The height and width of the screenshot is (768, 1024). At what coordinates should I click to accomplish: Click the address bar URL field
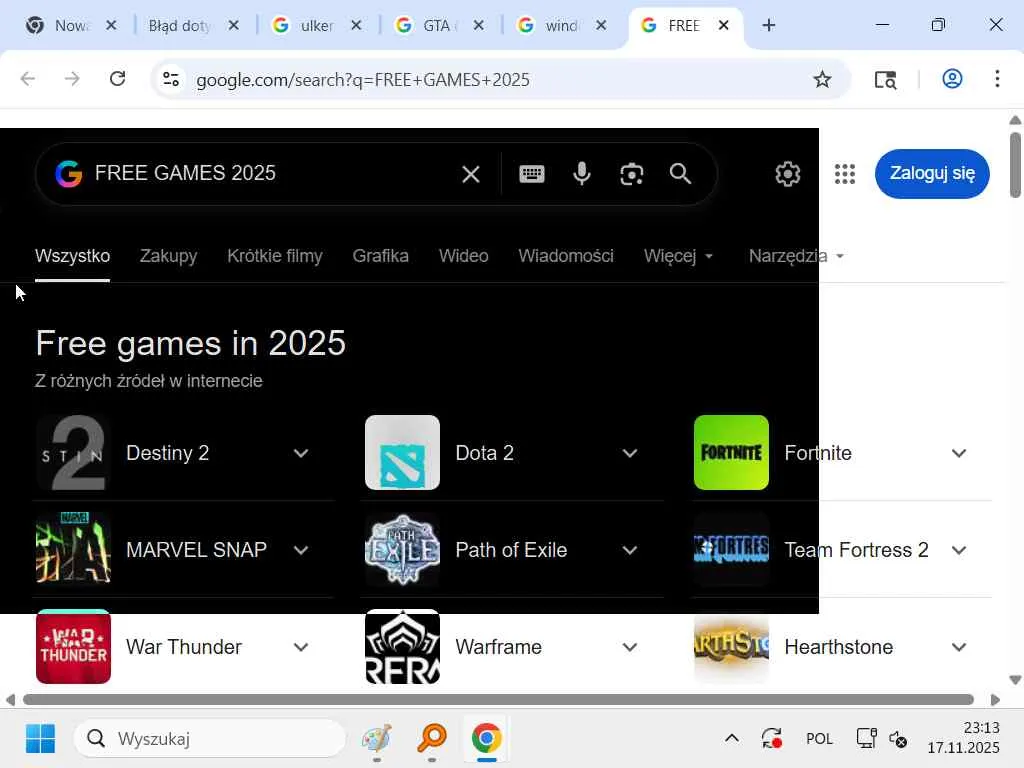click(x=500, y=80)
